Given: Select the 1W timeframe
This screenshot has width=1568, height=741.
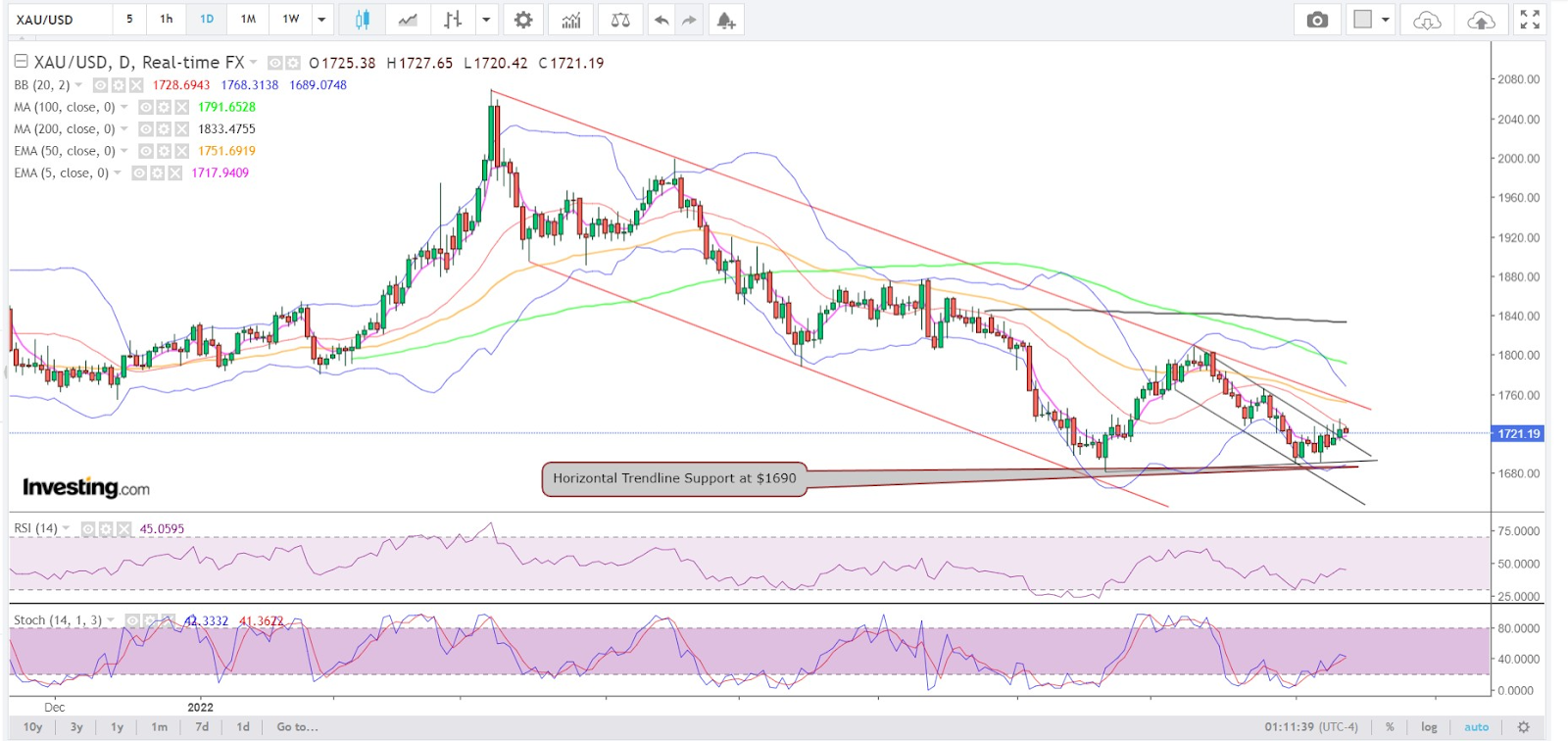Looking at the screenshot, I should pos(291,20).
